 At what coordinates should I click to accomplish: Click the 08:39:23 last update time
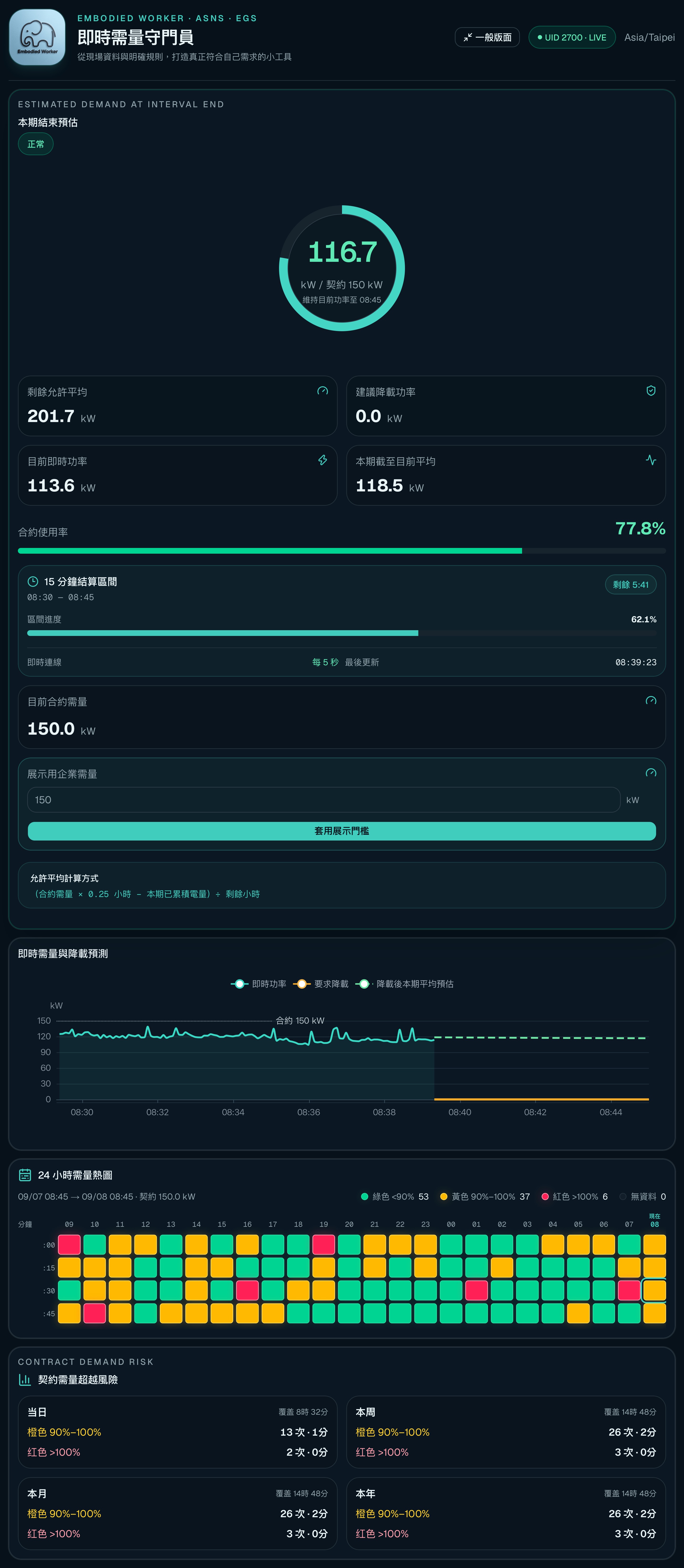tap(636, 662)
